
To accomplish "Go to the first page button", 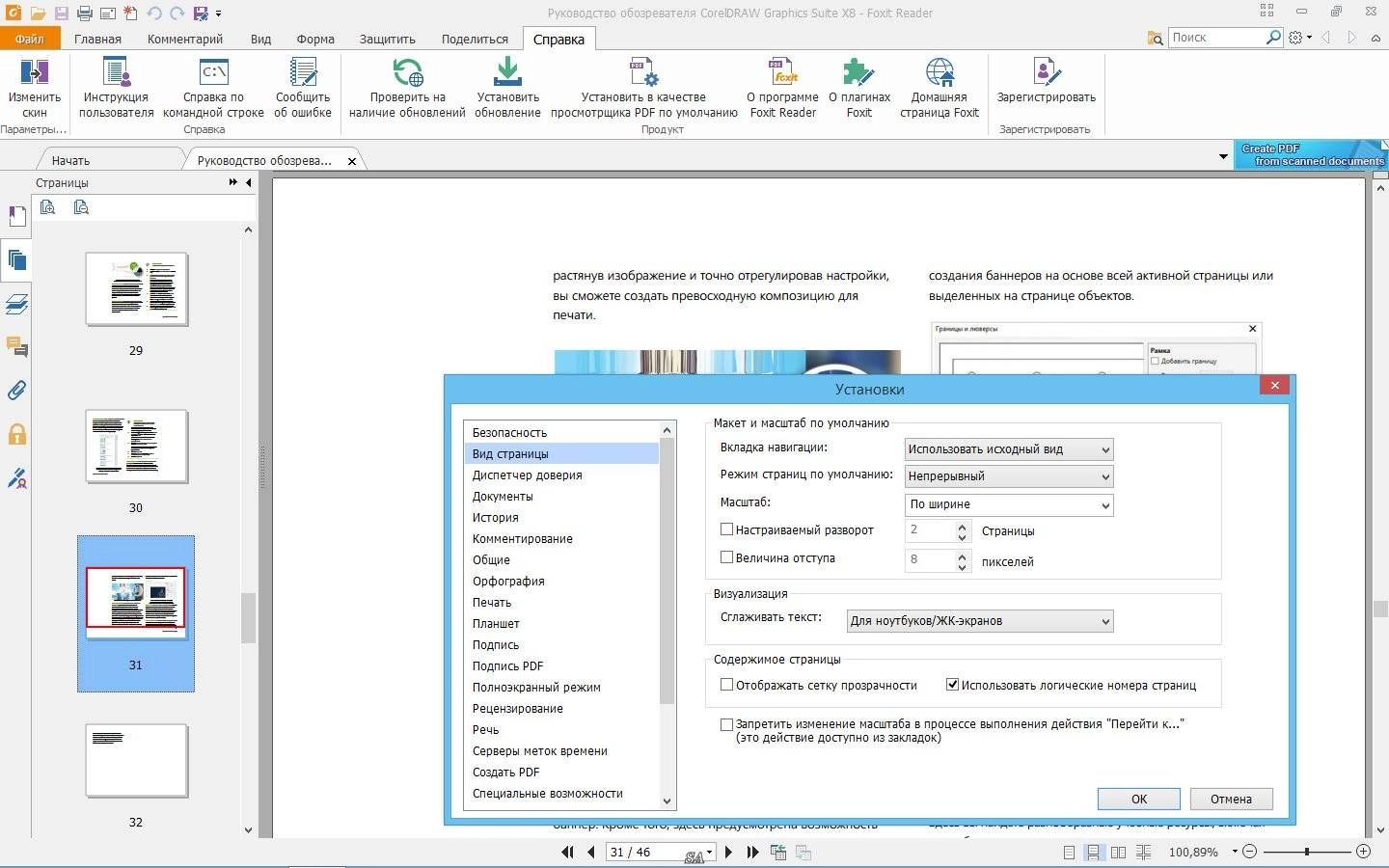I will click(x=567, y=853).
